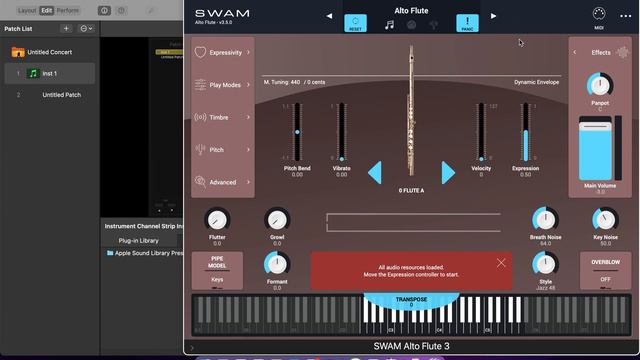Click the Main Volume fader
The width and height of the screenshot is (640, 360).
[x=595, y=149]
